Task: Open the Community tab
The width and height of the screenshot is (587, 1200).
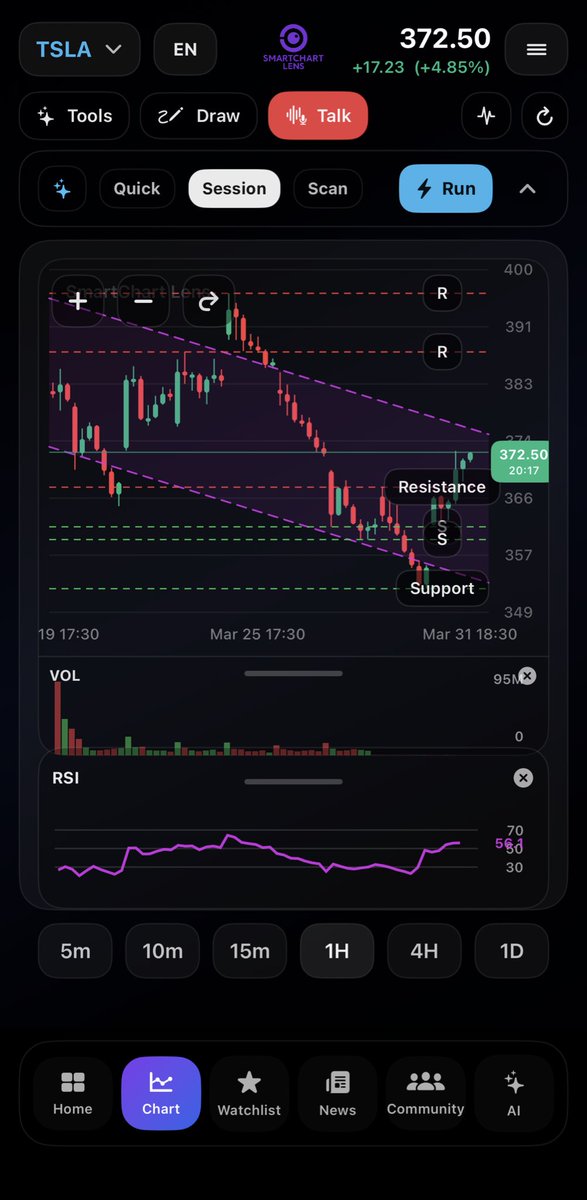Action: [x=425, y=1093]
